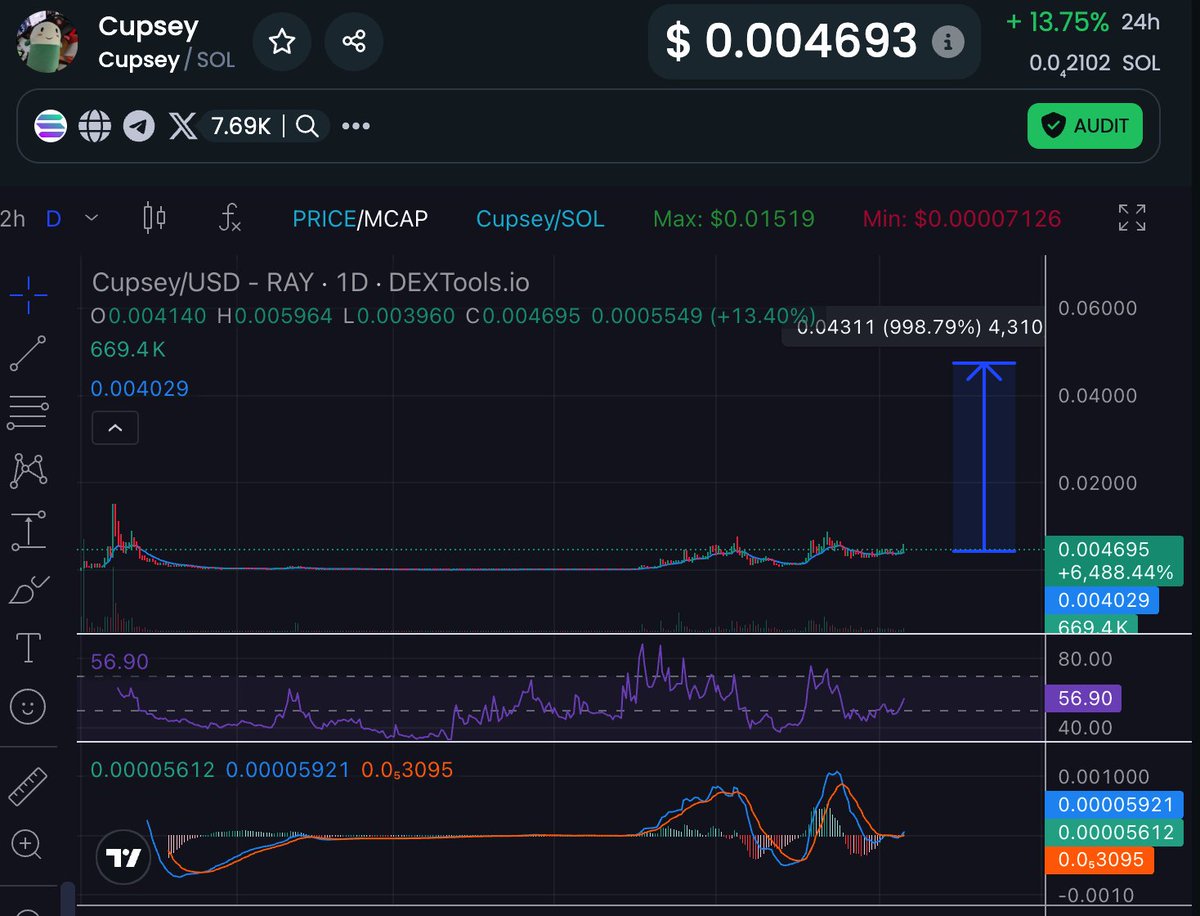Image resolution: width=1200 pixels, height=916 pixels.
Task: Click the Min: $0.00007126 label
Action: (x=962, y=218)
